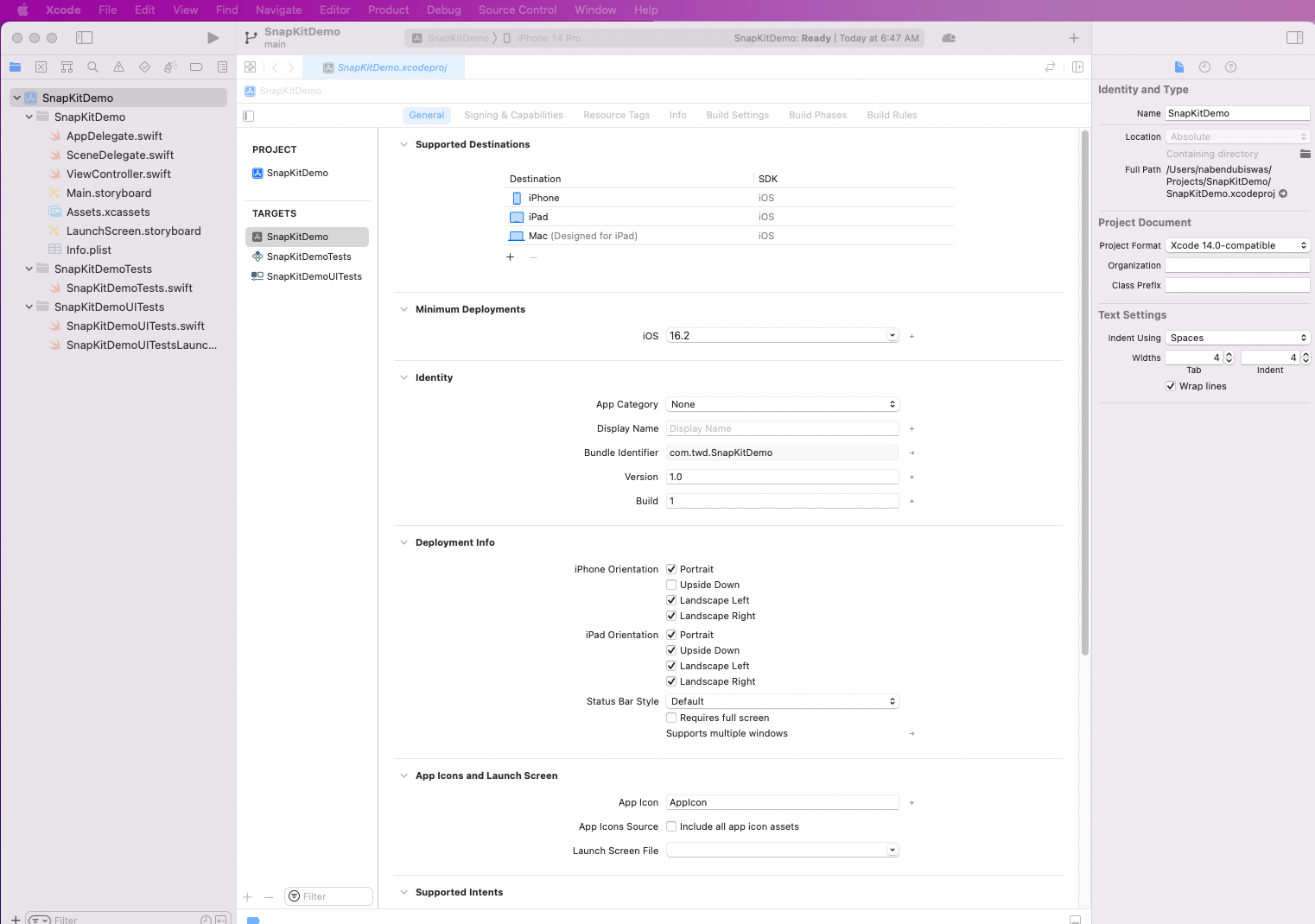The width and height of the screenshot is (1315, 924).
Task: Open the Project Format dropdown
Action: point(1237,245)
